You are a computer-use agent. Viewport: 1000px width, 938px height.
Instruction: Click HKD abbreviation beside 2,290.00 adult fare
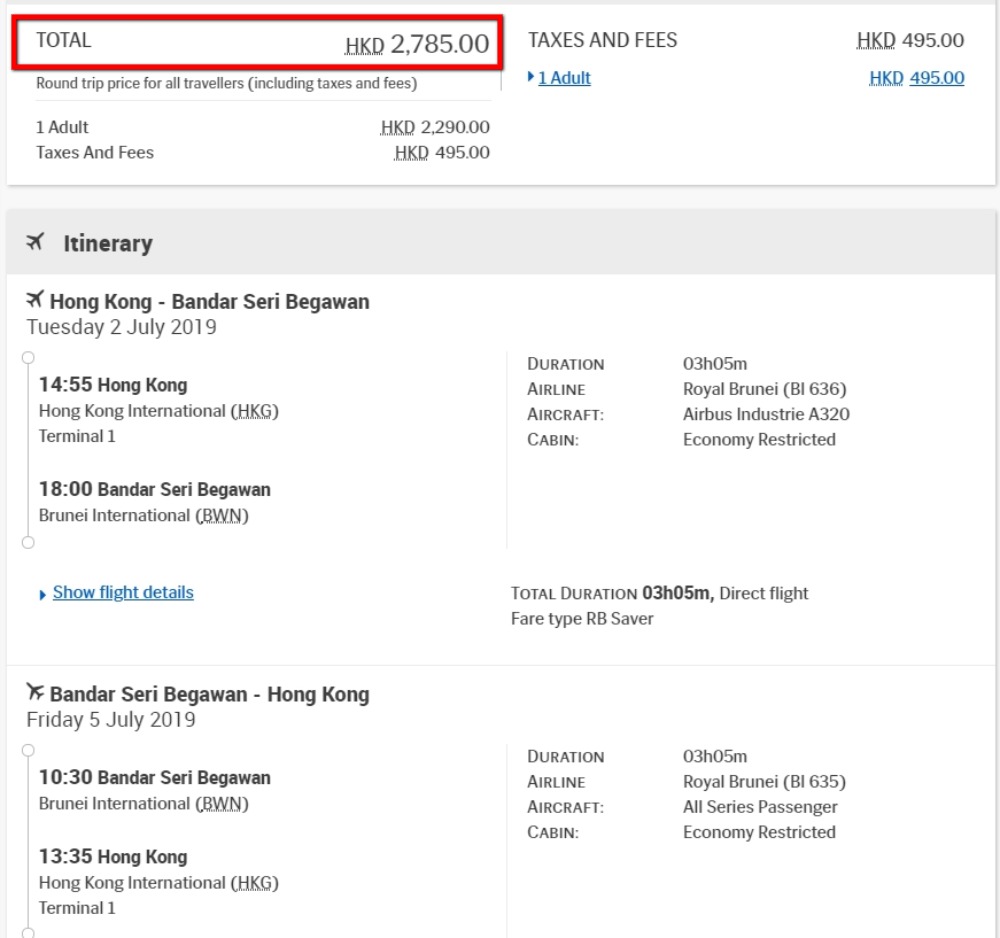[x=397, y=128]
